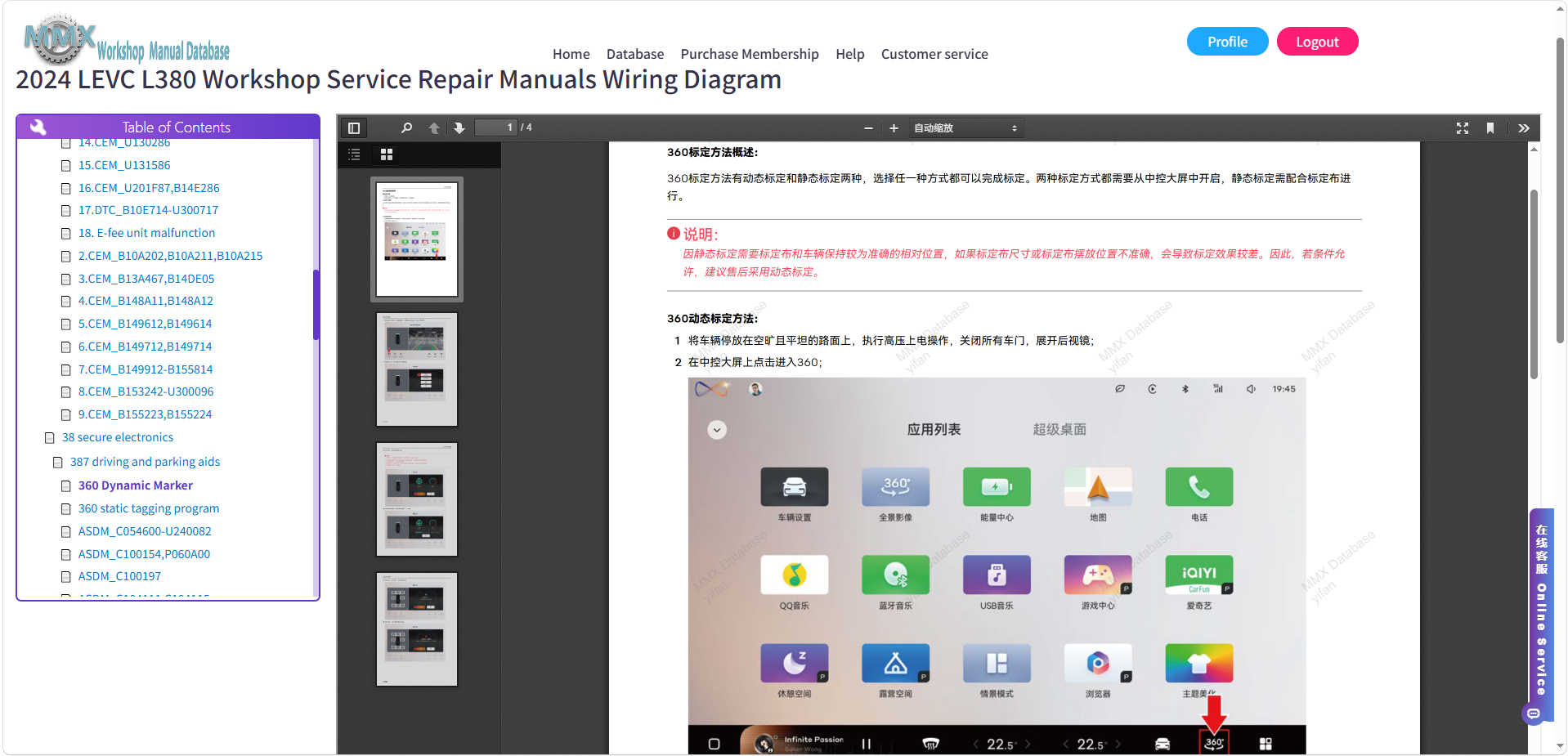Screen dimensions: 1568x756
Task: Click the bookmark current view icon
Action: 1490,128
